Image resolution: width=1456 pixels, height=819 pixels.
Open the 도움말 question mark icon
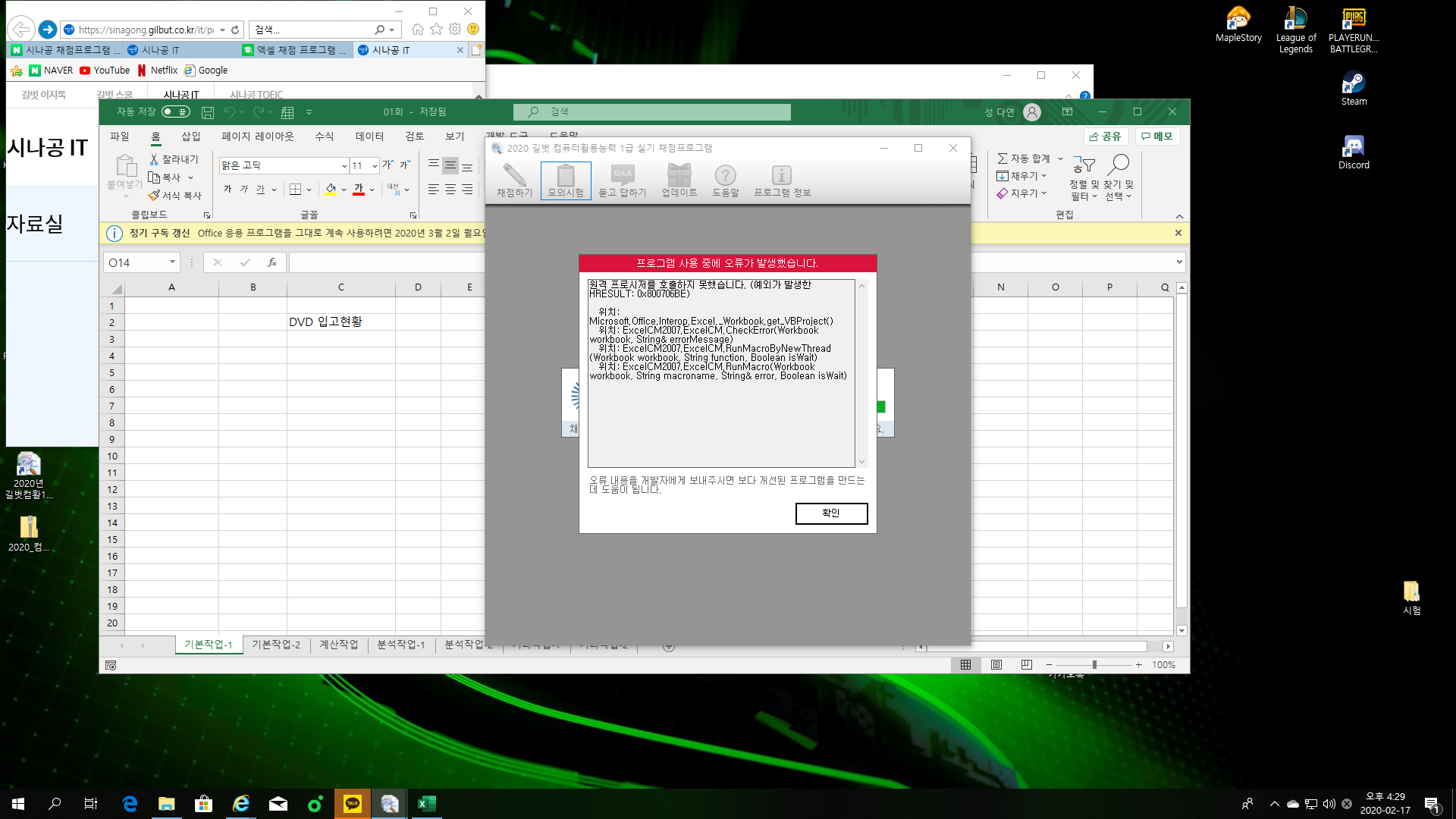pyautogui.click(x=725, y=176)
